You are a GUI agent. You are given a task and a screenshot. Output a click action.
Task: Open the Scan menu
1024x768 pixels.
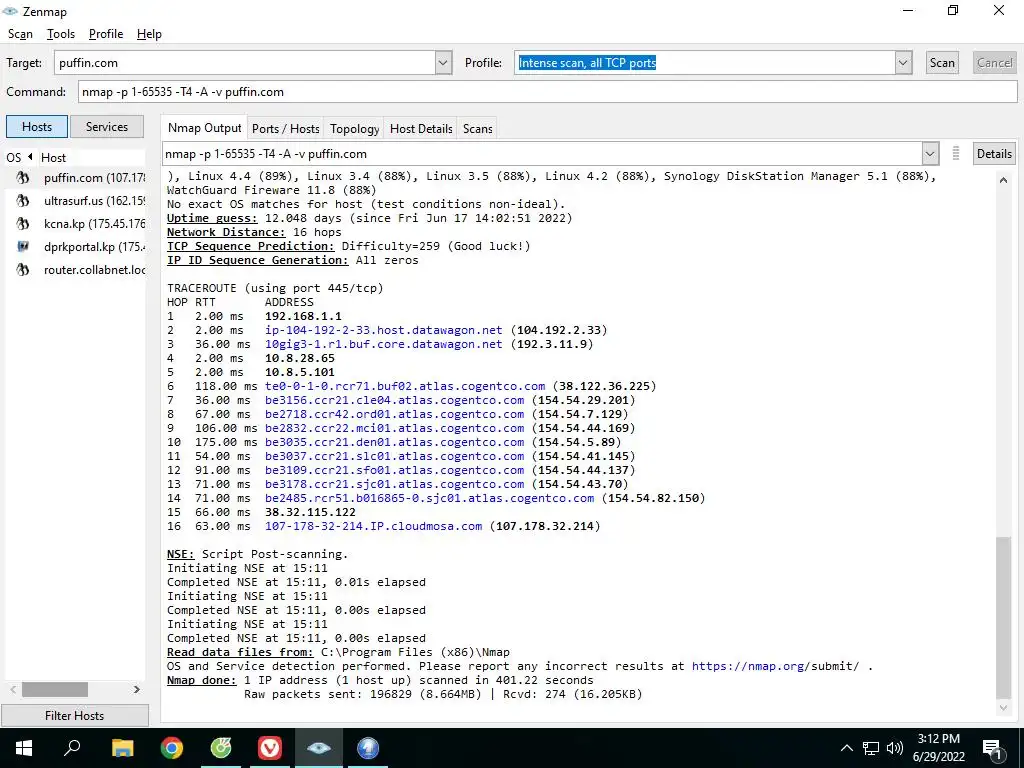[x=20, y=34]
